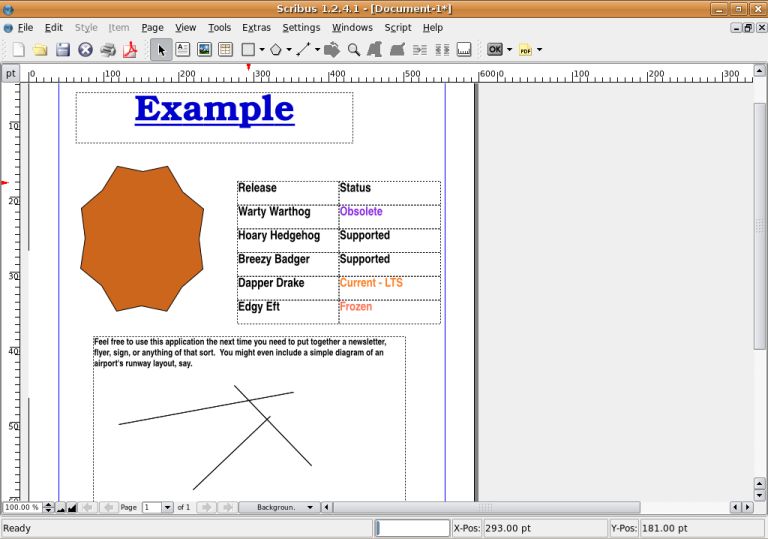
Task: Click the pt unit button at ruler corner
Action: coord(10,73)
